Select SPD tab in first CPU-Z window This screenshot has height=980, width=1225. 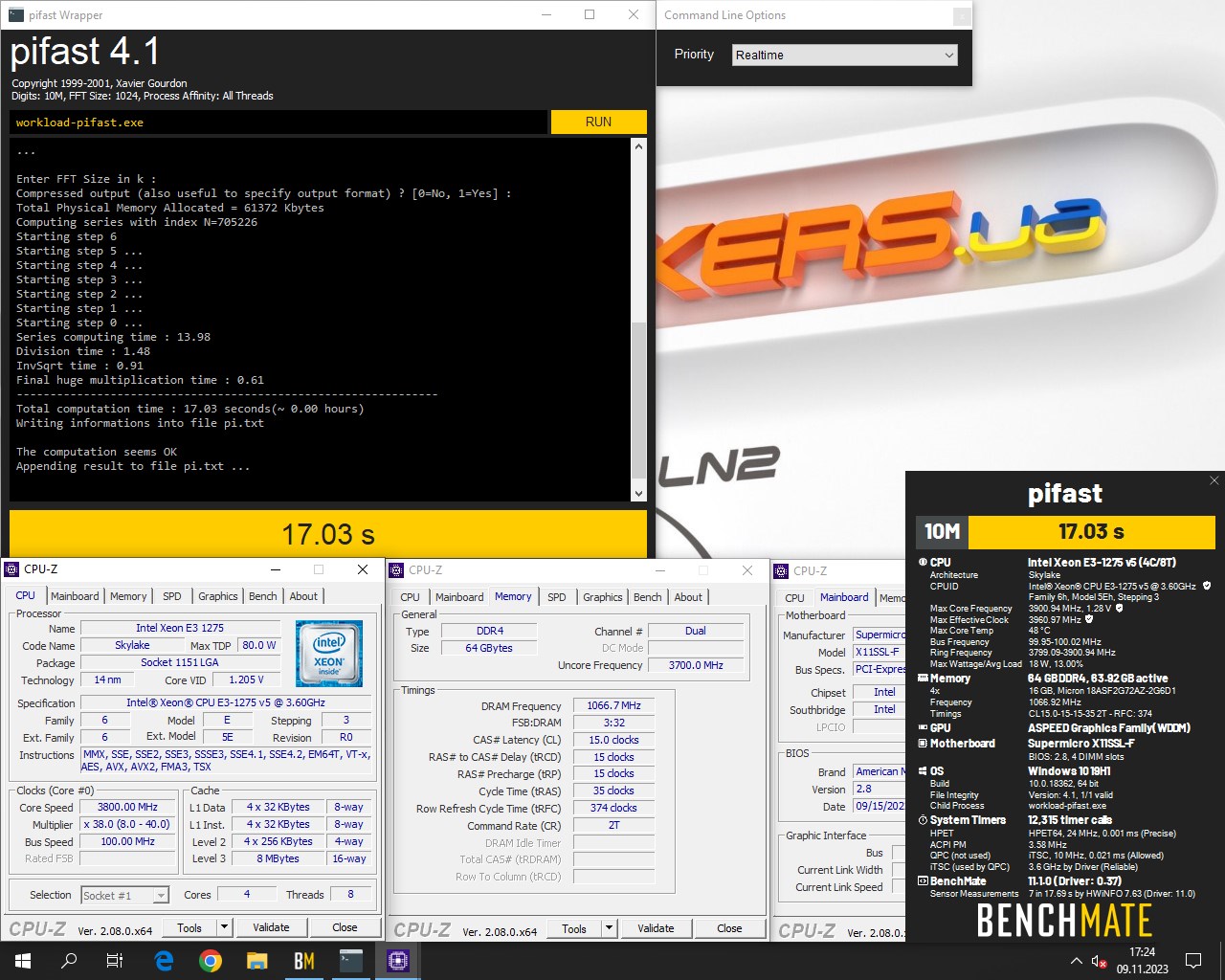coord(172,595)
